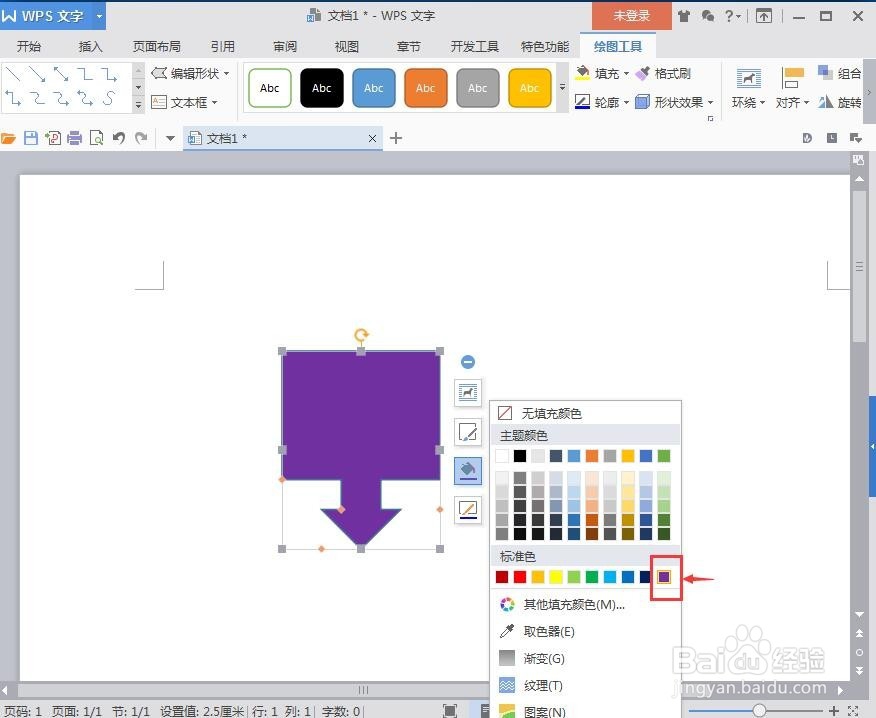Open the Outline dropdown arrow
The width and height of the screenshot is (876, 718).
click(x=626, y=103)
